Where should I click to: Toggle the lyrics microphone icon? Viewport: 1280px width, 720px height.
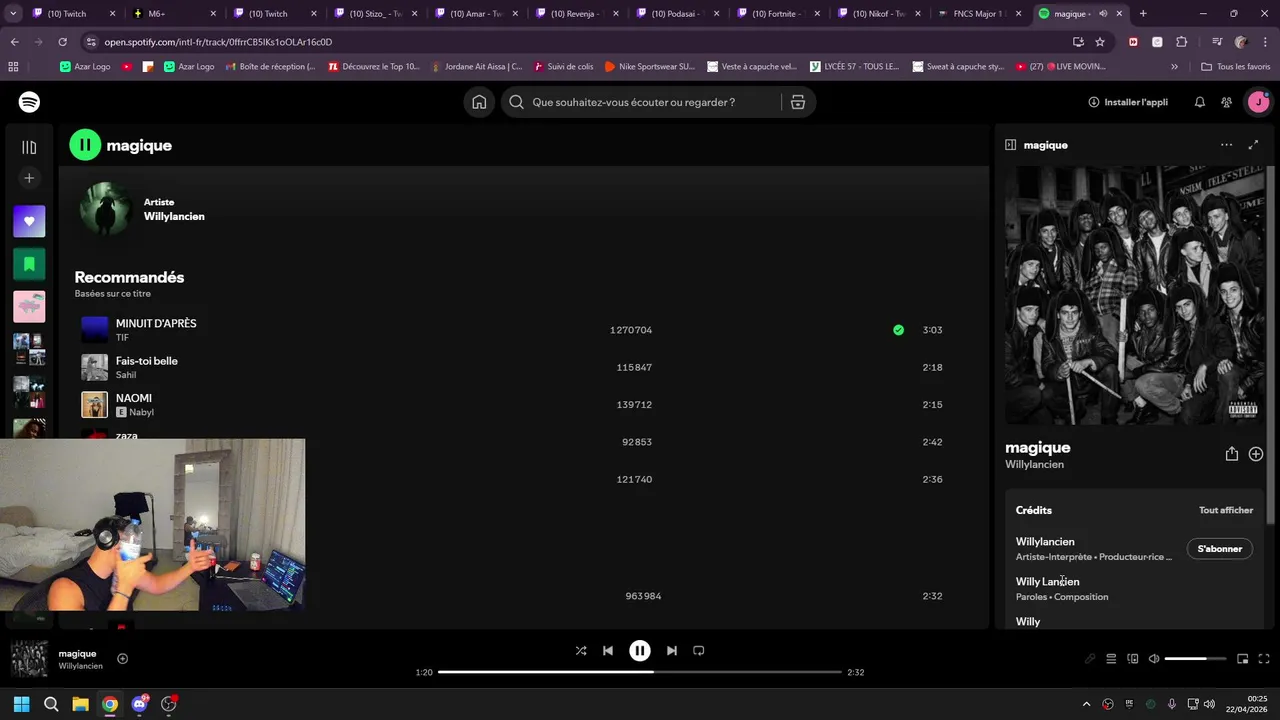tap(1090, 659)
